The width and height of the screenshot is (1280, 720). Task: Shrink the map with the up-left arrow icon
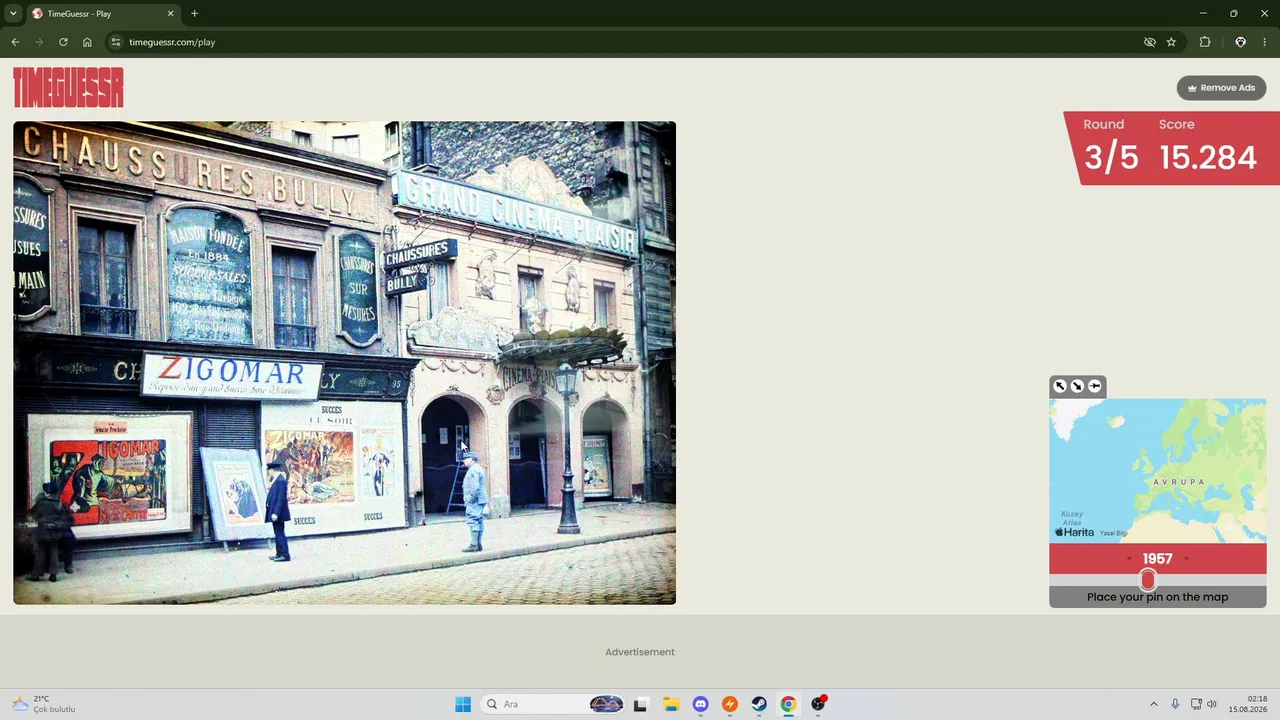click(1060, 386)
